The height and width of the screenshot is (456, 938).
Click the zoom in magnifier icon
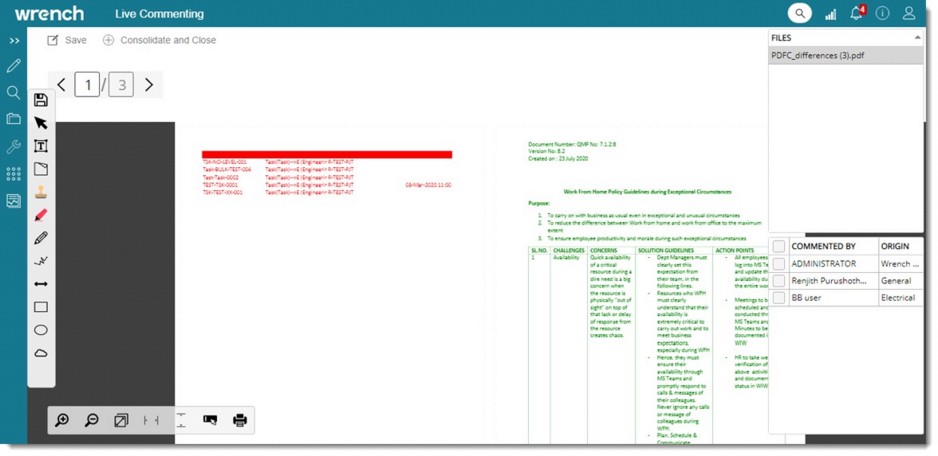pyautogui.click(x=62, y=421)
